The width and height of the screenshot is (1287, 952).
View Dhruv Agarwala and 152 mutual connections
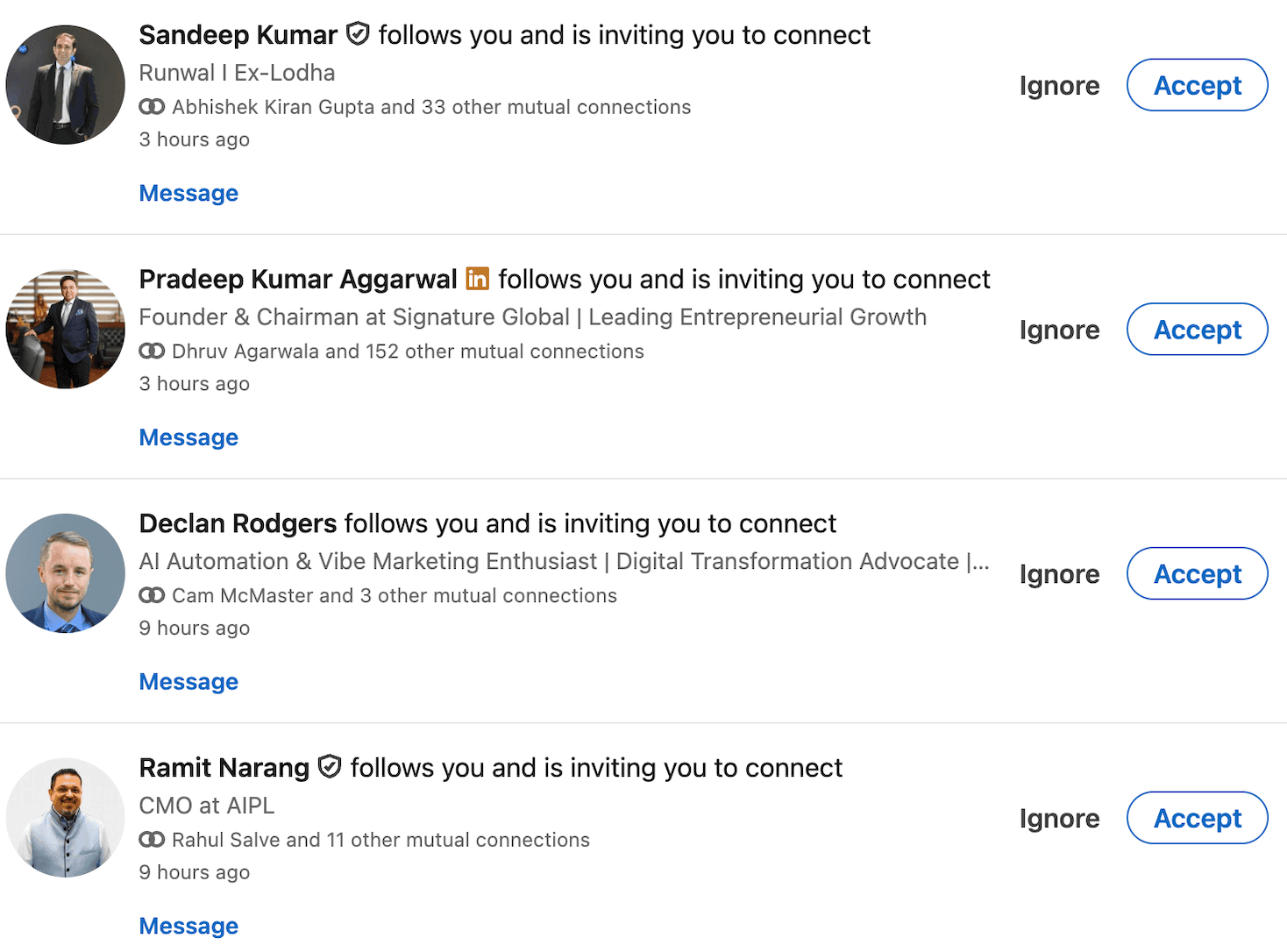[408, 352]
